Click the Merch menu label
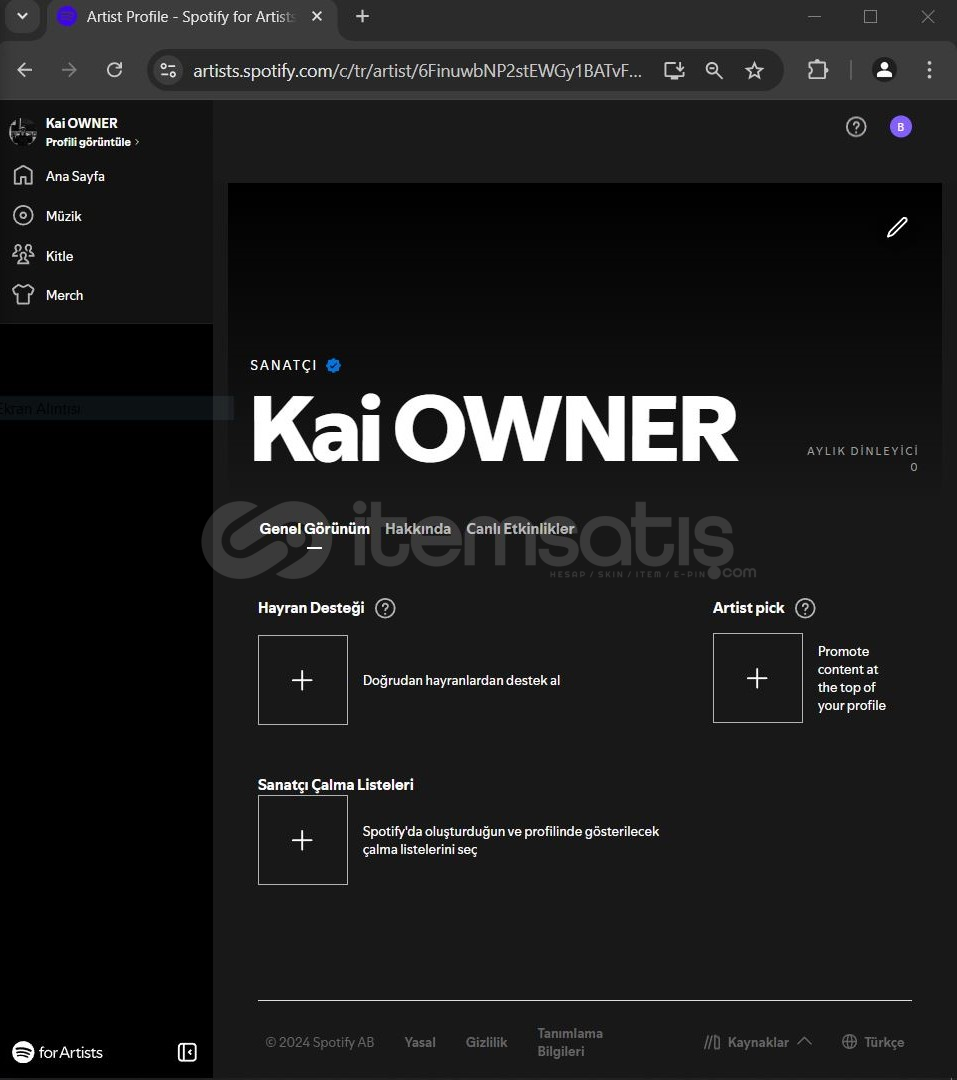The height and width of the screenshot is (1080, 957). tap(64, 295)
